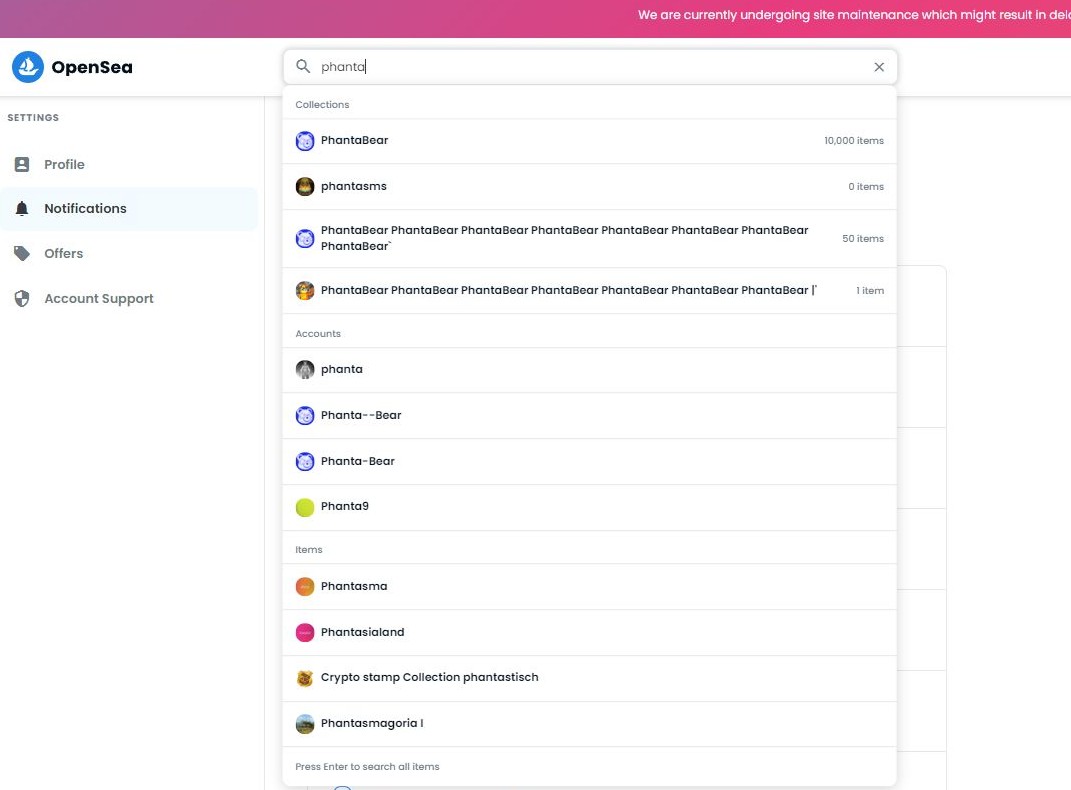
Task: Go to Account Support in the sidebar
Action: [x=130, y=298]
